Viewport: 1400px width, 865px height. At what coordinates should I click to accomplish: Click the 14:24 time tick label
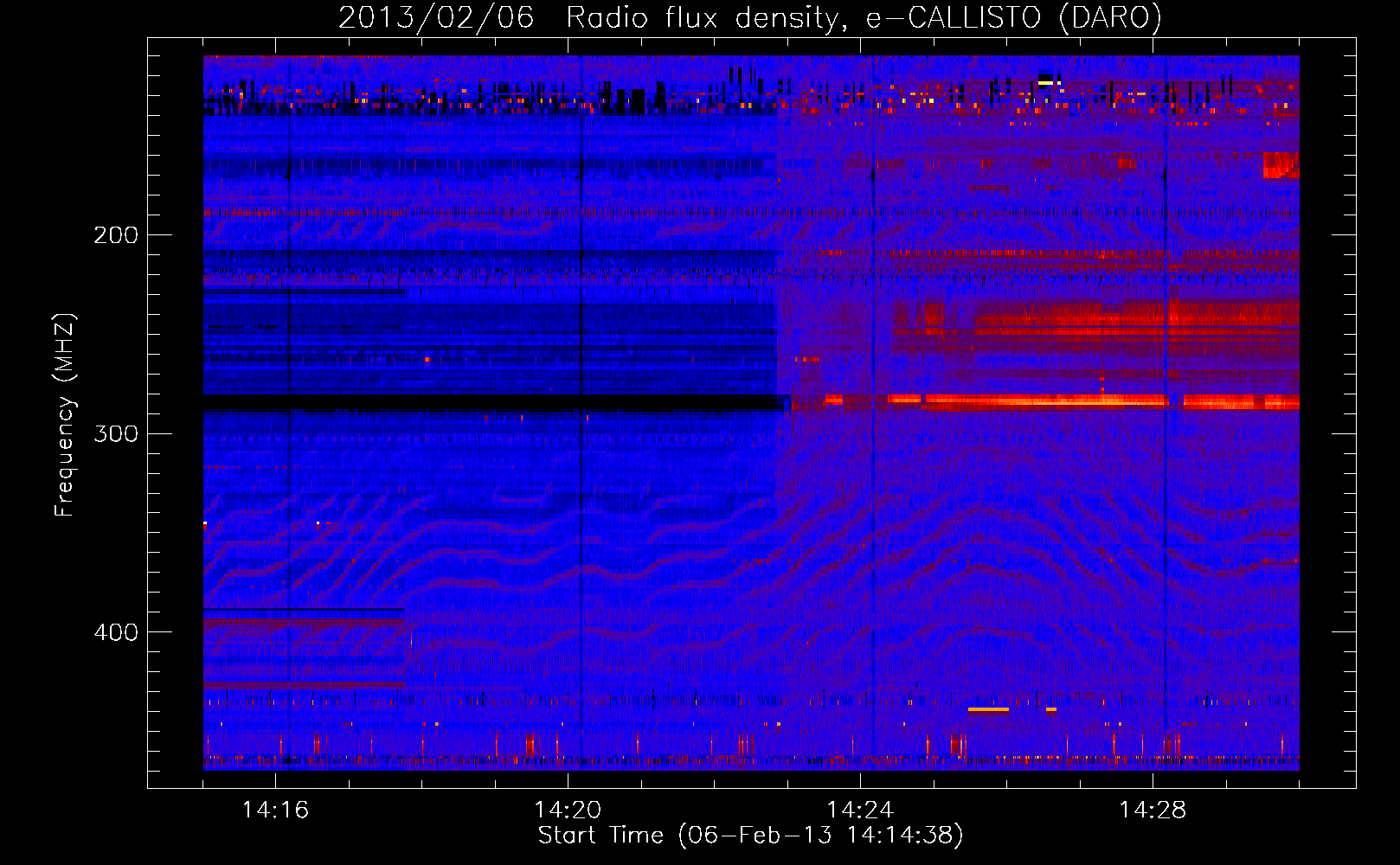click(x=860, y=811)
